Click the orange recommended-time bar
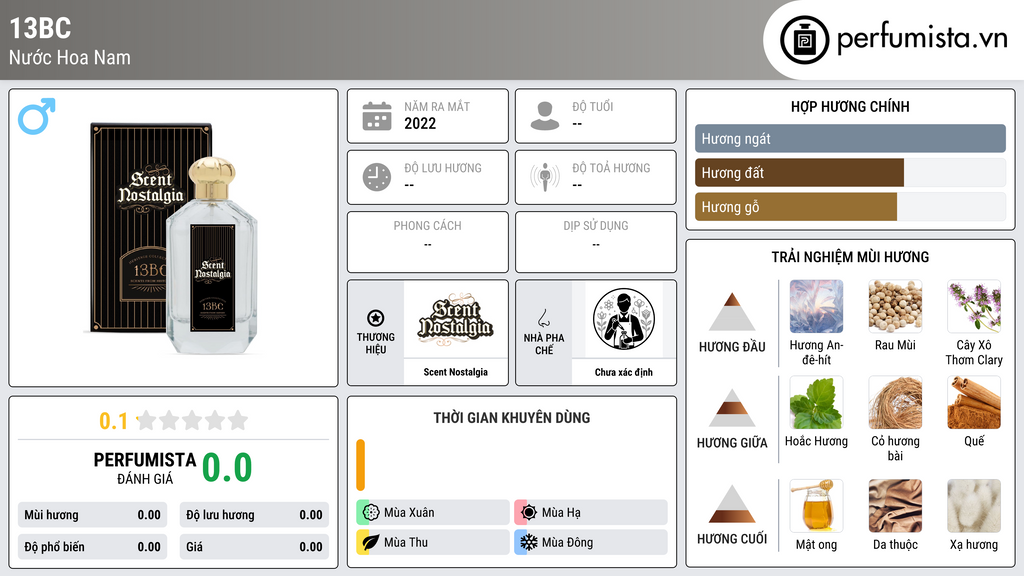The image size is (1024, 576). (360, 465)
